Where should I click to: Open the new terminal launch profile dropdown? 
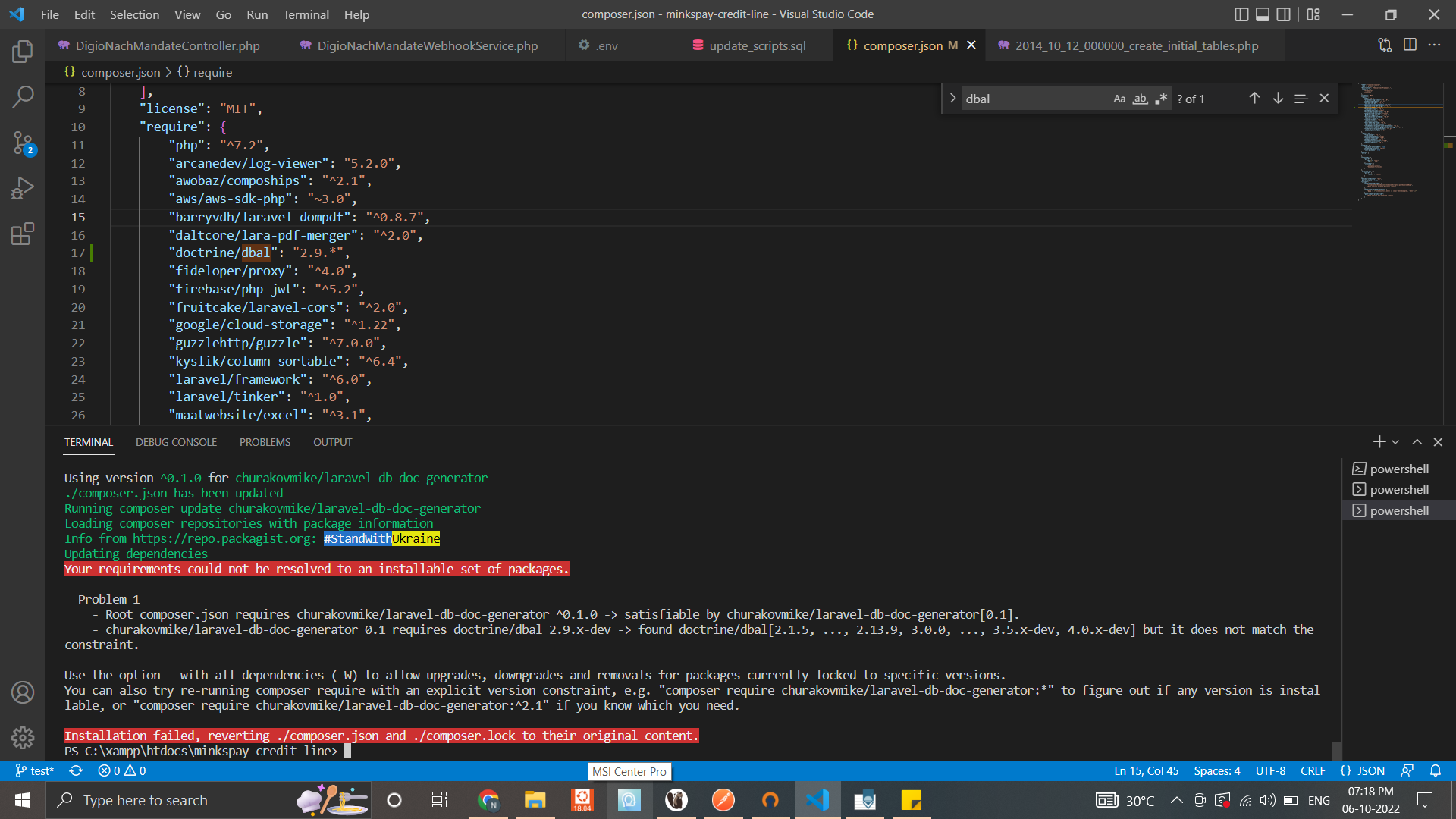click(1395, 442)
